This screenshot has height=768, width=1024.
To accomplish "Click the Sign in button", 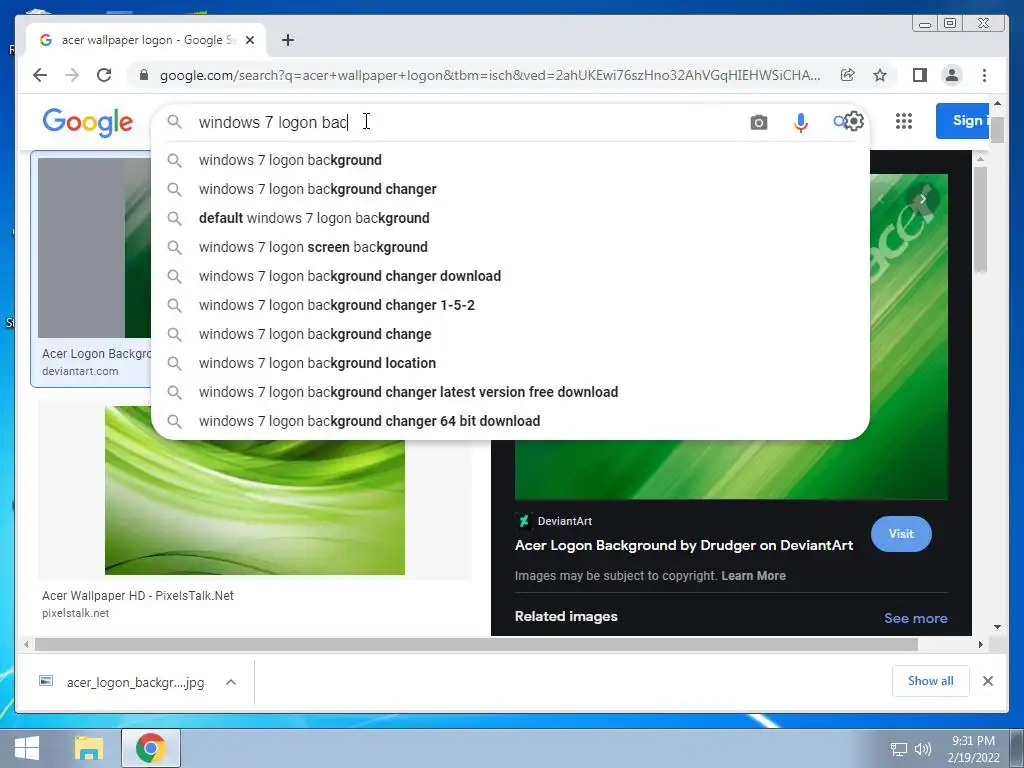I will (963, 121).
